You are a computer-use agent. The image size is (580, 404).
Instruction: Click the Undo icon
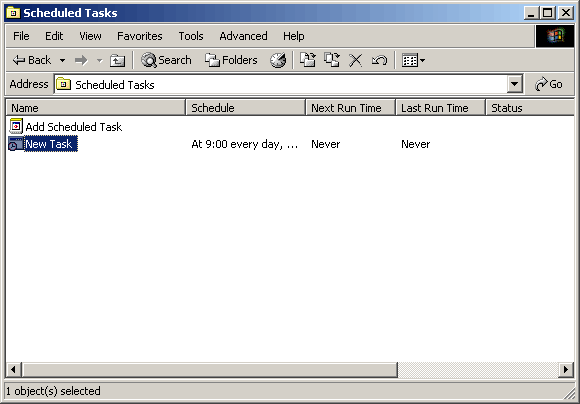[x=379, y=60]
